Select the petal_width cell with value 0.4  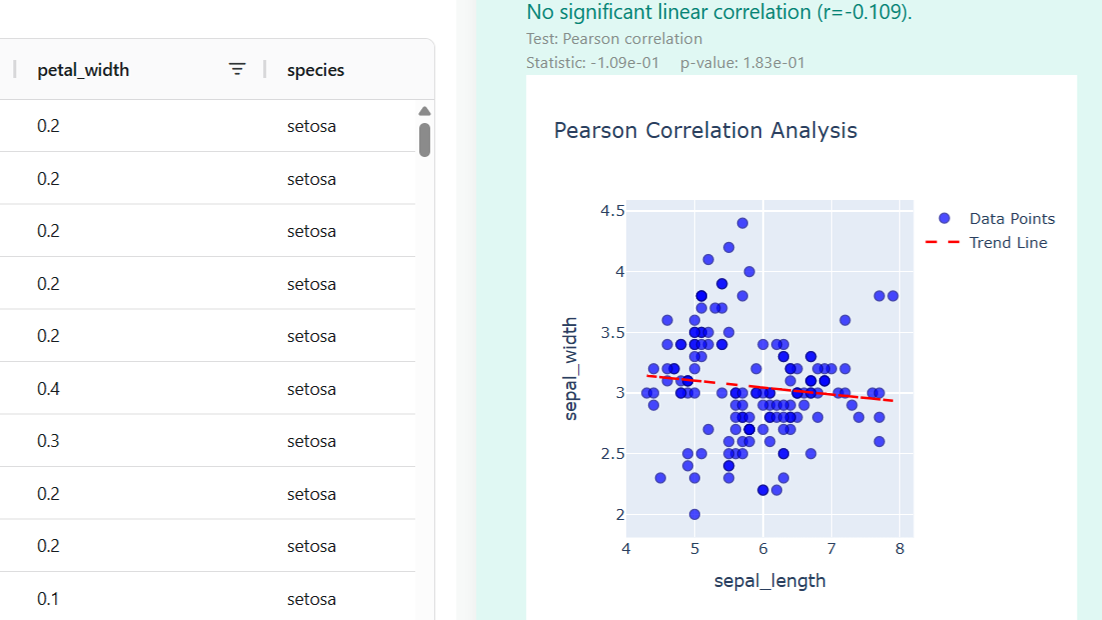pyautogui.click(x=48, y=388)
